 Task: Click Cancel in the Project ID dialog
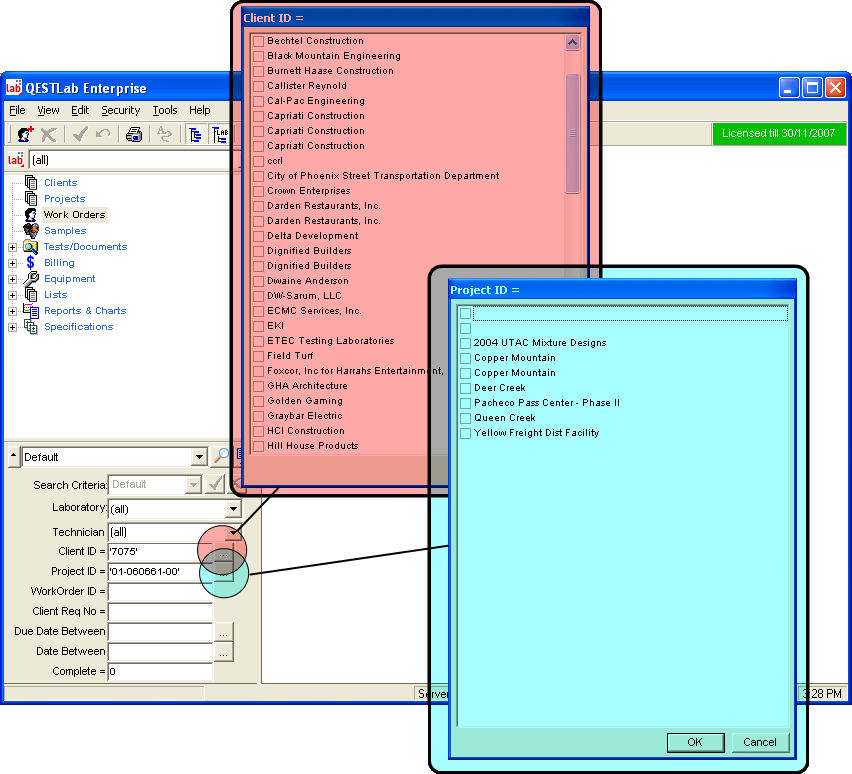coord(760,742)
